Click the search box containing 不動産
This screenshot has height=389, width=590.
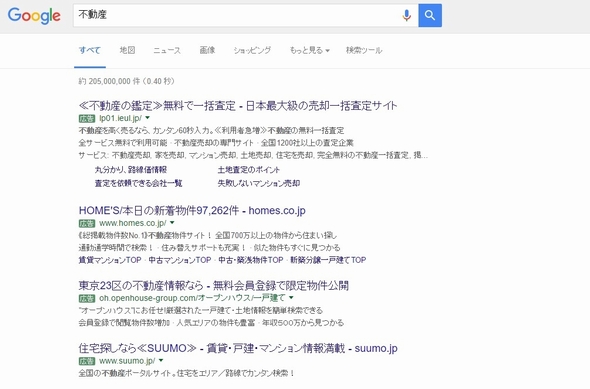237,15
